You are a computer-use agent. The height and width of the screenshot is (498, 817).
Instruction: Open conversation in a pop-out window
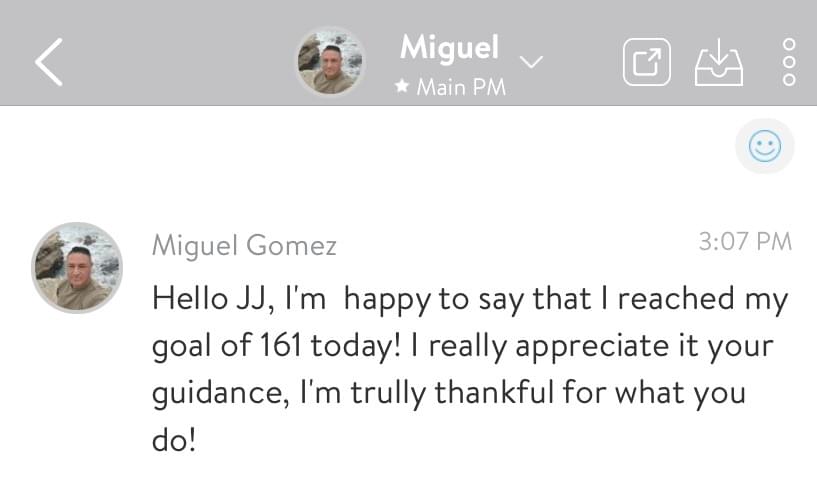tap(647, 62)
